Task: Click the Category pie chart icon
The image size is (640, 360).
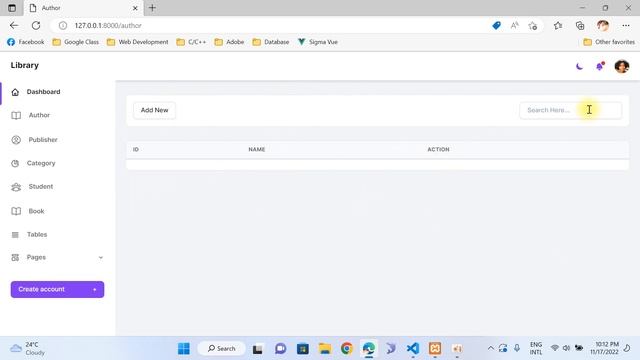Action: click(15, 163)
